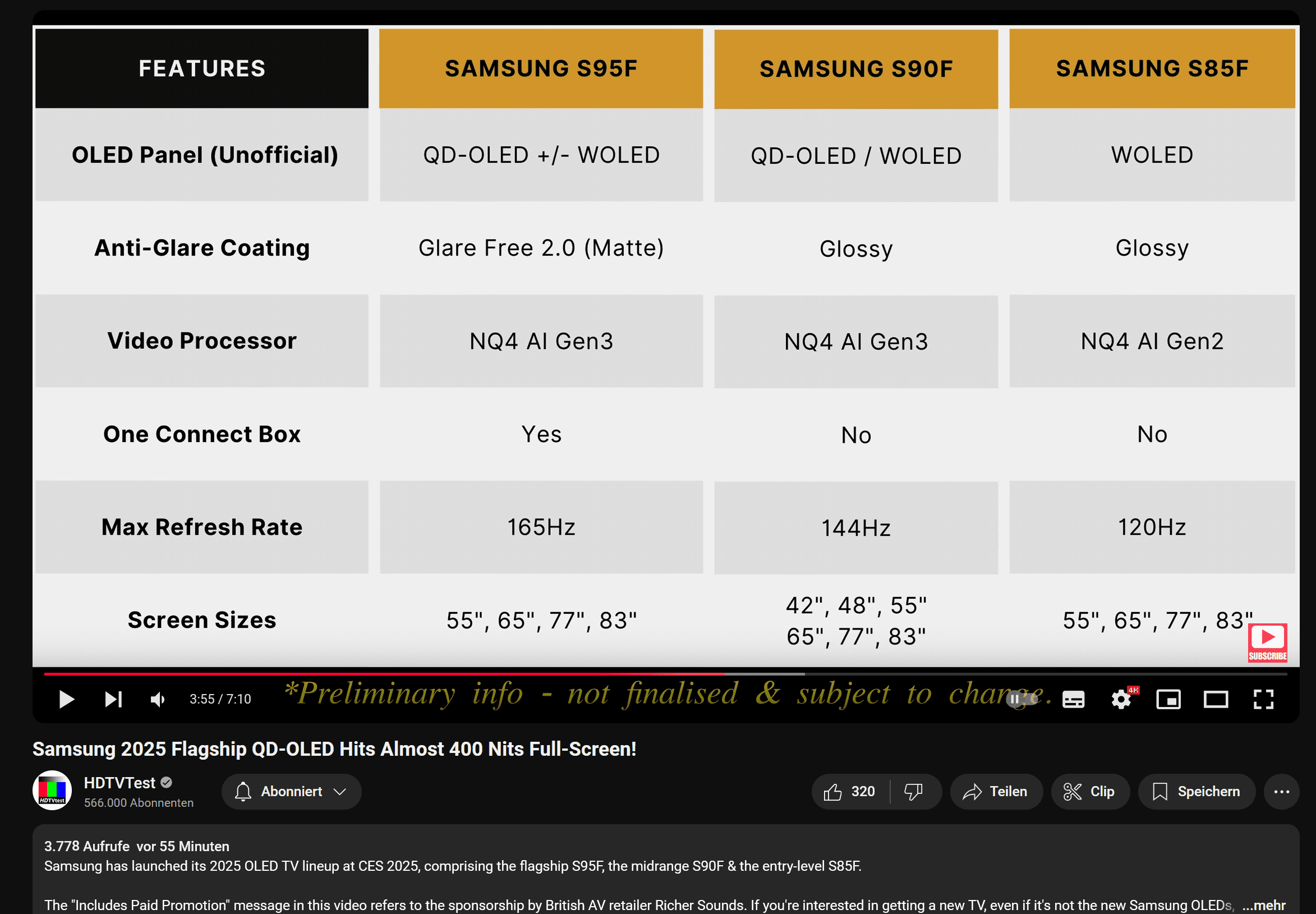Open the HDTVTest channel name
The image size is (1316, 914).
119,783
